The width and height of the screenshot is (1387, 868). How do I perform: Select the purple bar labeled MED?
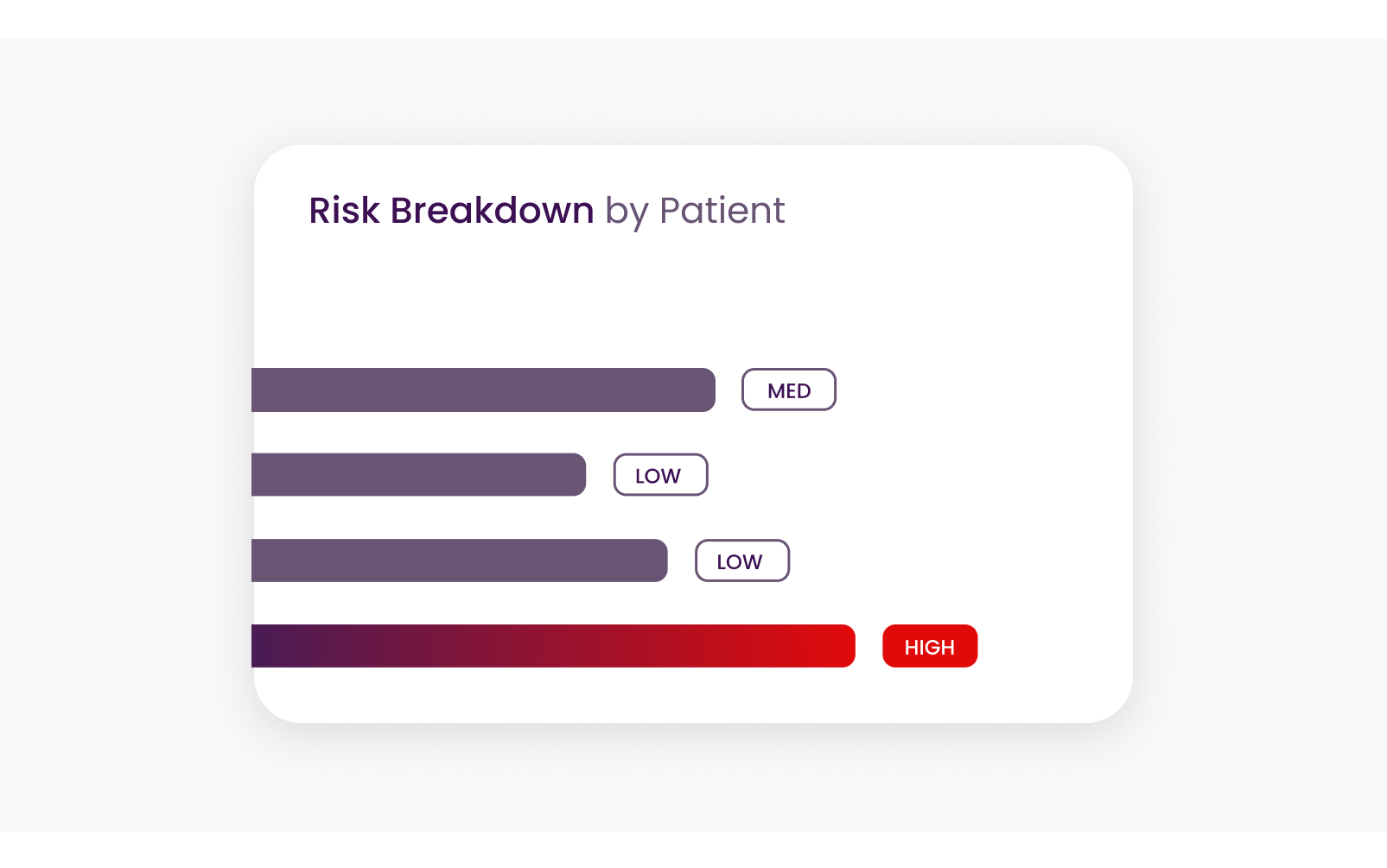pyautogui.click(x=484, y=390)
